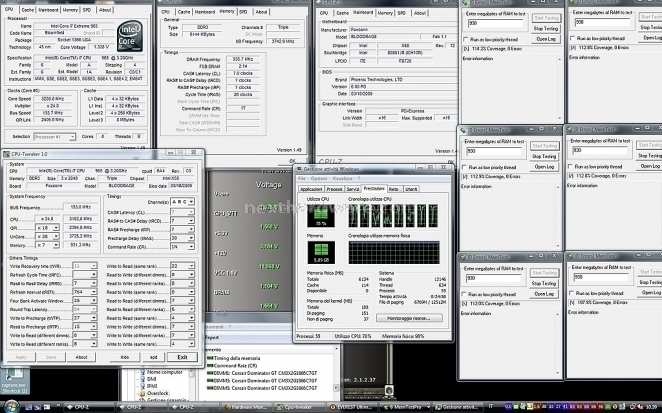Open About tab in CPU-Z mainboard window
The height and width of the screenshot is (413, 662).
pos(420,13)
